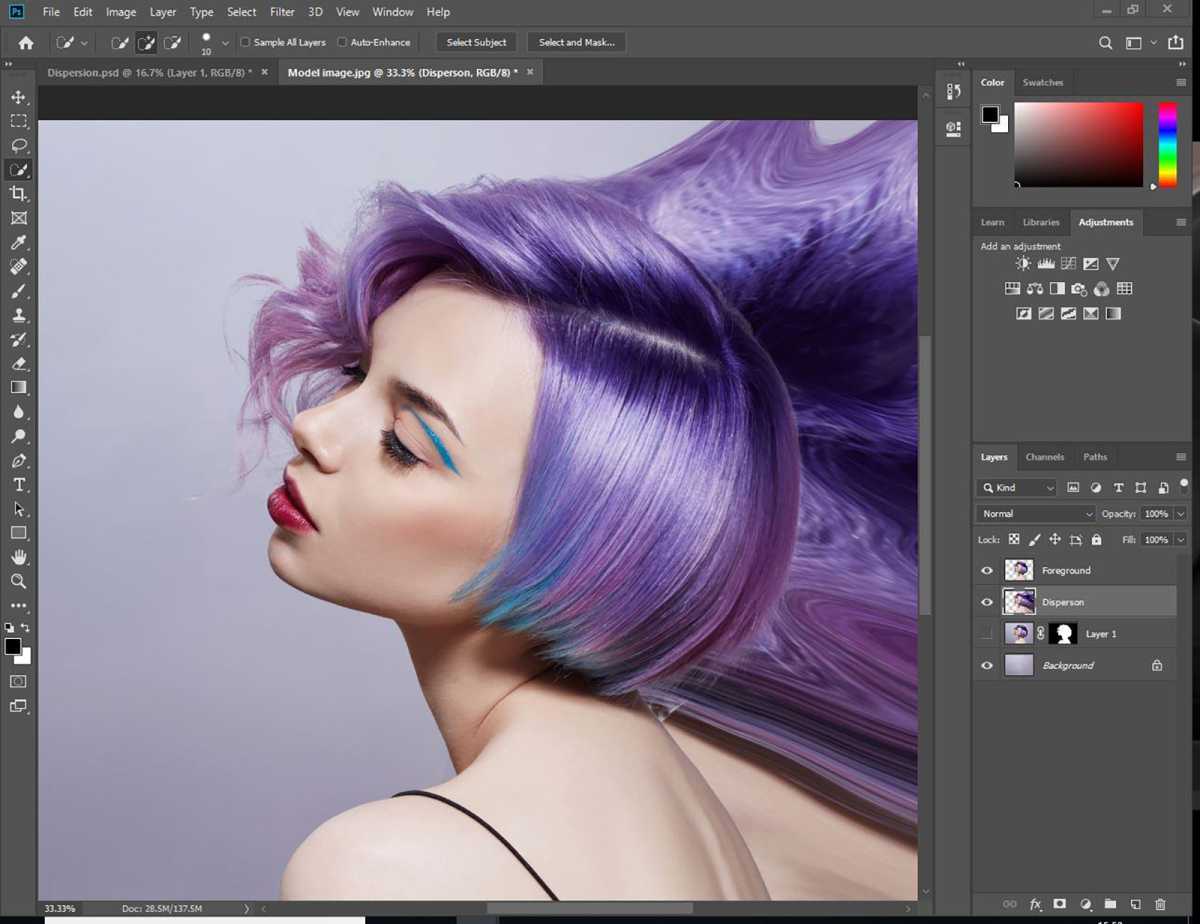
Task: Add a Brightness/Contrast adjustment layer
Action: point(1022,263)
